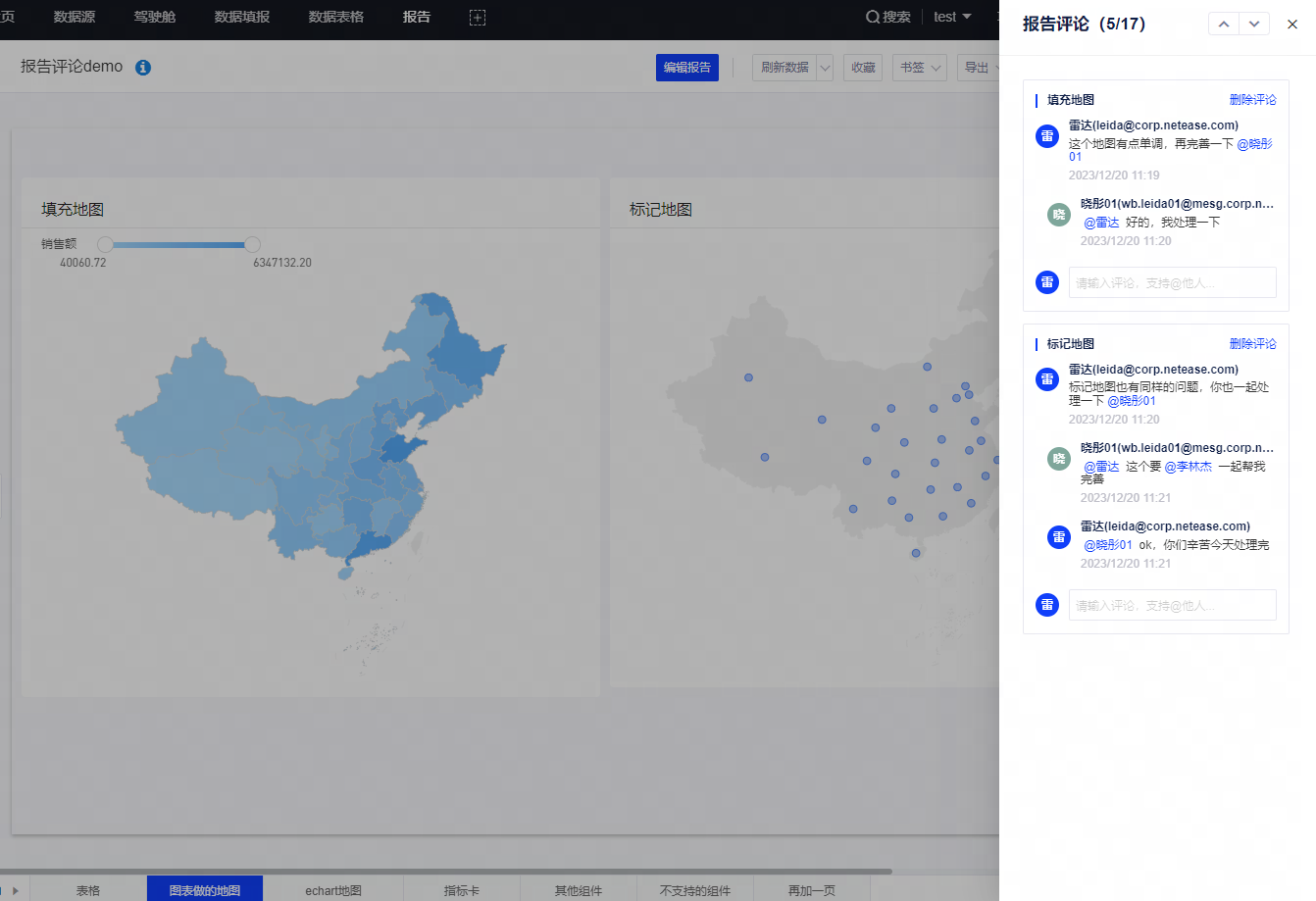Open the test user dropdown menu
The image size is (1316, 901).
click(x=951, y=18)
